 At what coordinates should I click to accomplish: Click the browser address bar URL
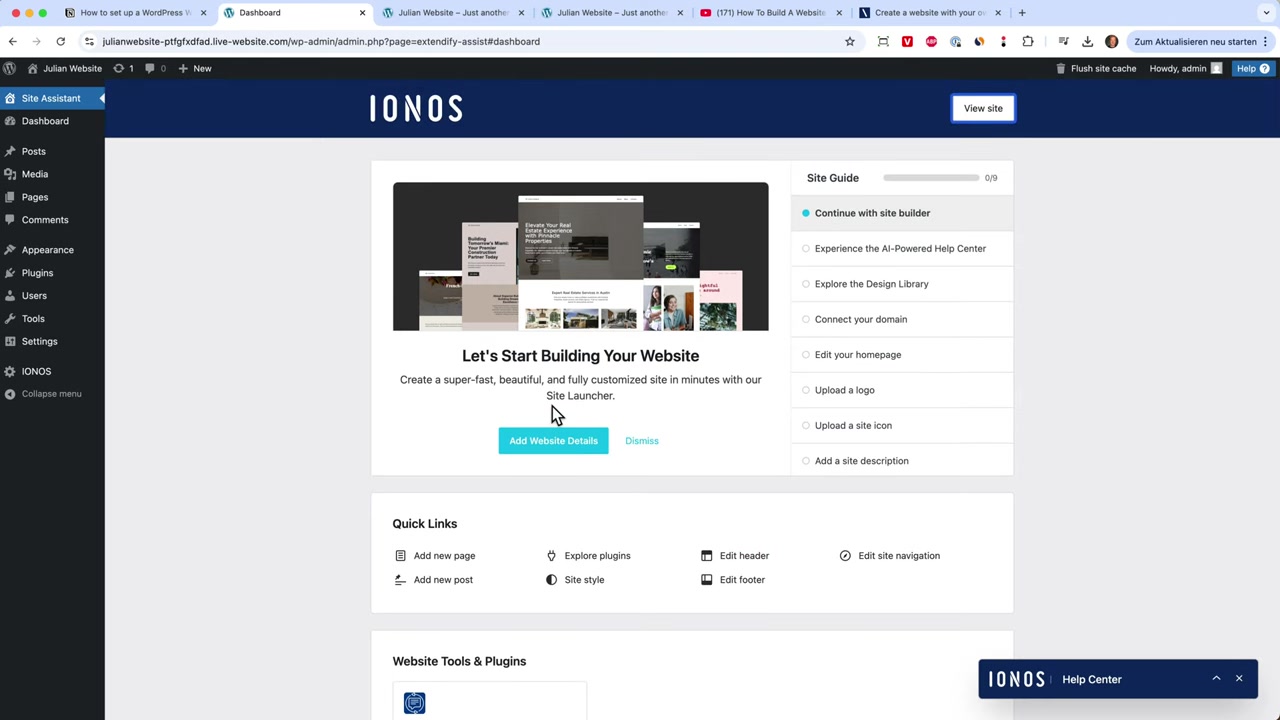(321, 42)
